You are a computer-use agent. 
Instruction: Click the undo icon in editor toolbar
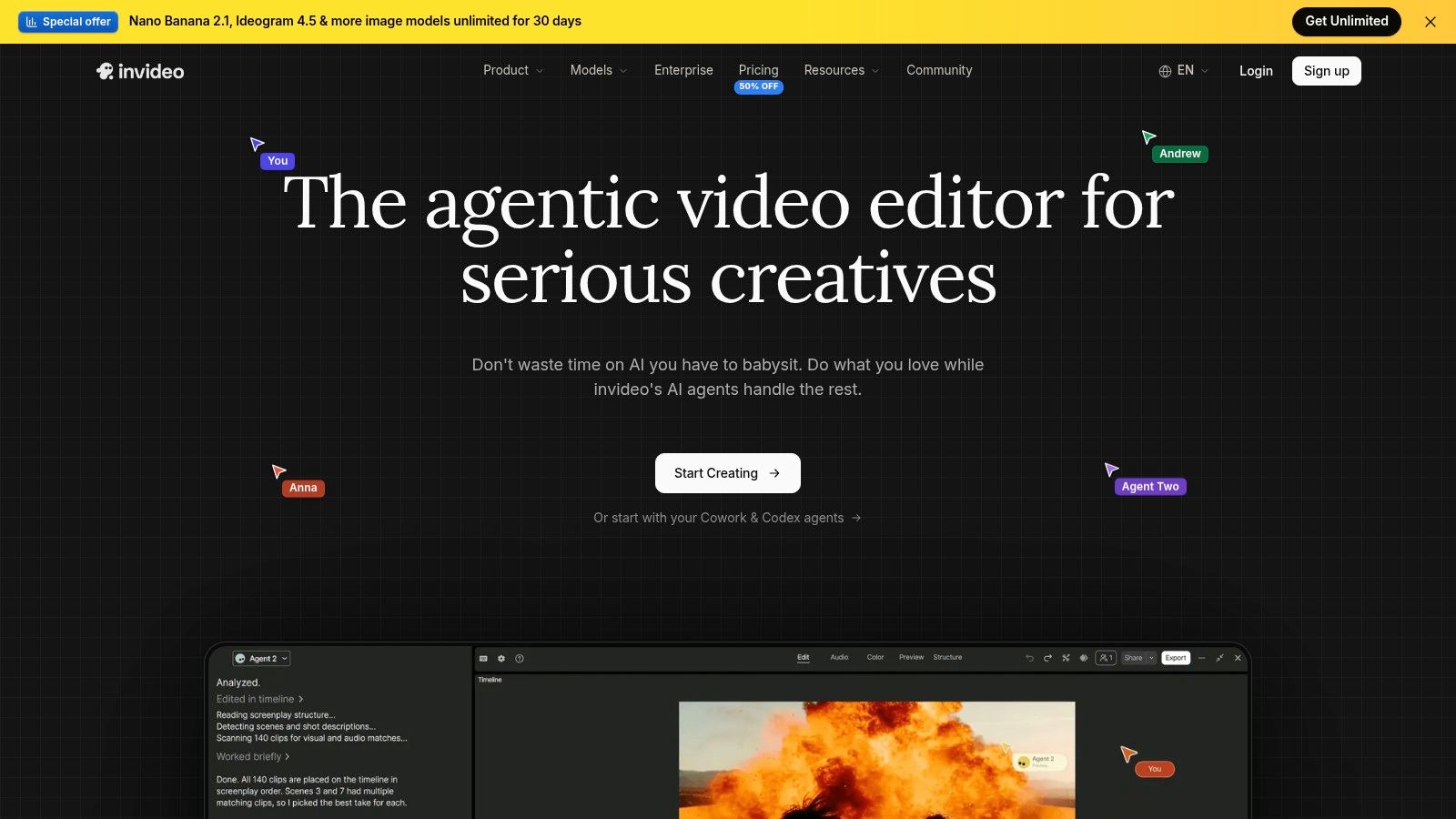[x=1029, y=658]
